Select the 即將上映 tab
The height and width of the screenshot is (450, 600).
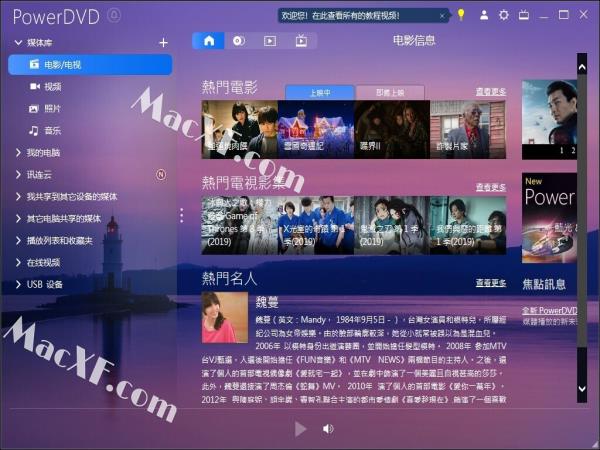[390, 93]
